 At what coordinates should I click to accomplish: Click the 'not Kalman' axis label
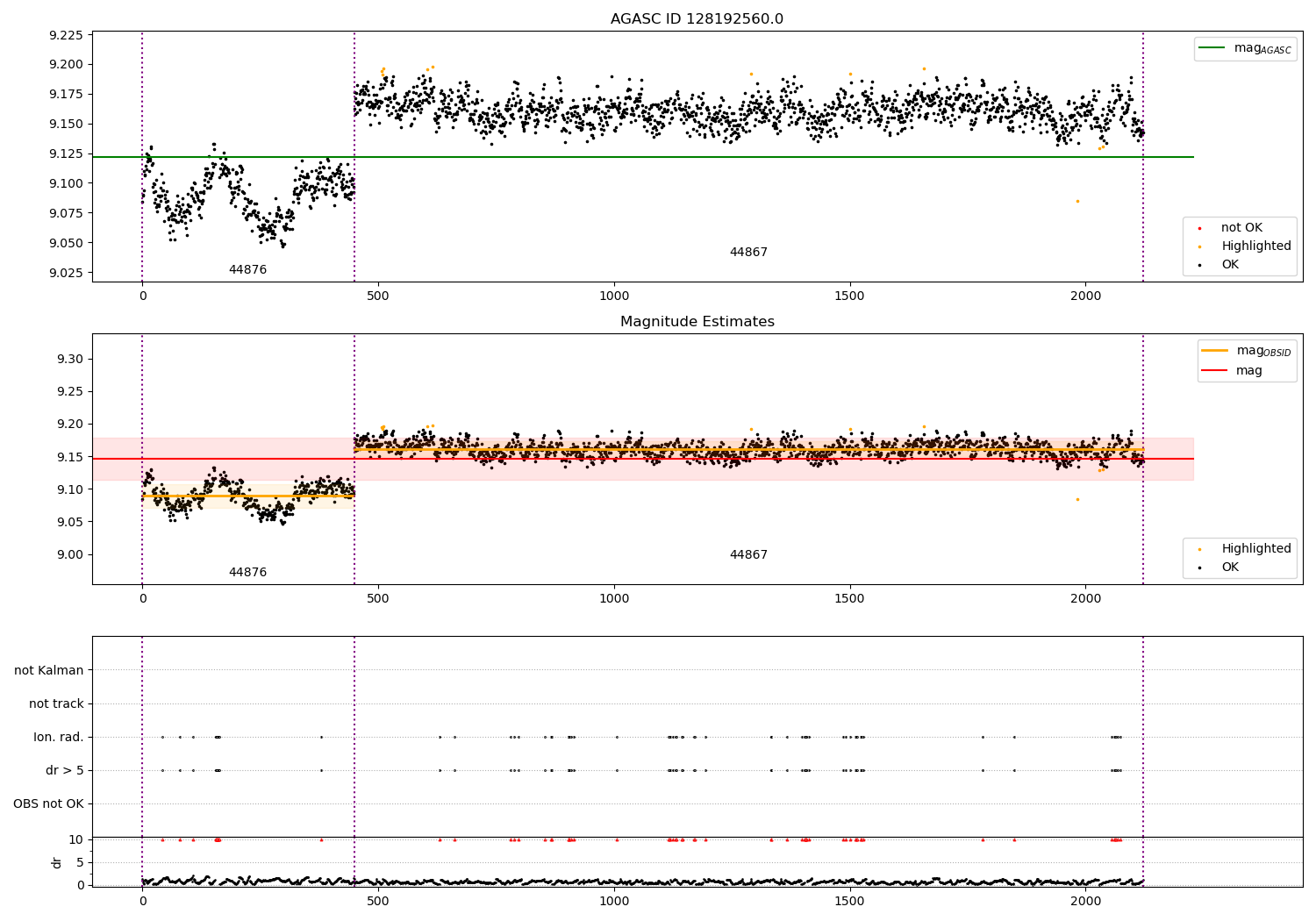pos(49,670)
